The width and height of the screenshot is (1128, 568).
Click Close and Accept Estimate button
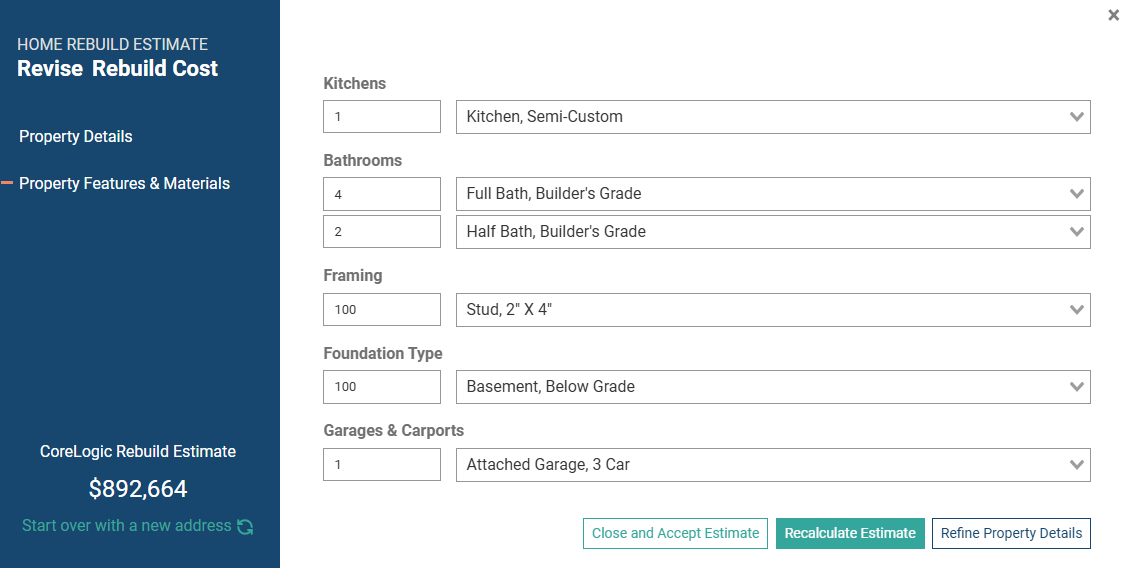coord(676,533)
